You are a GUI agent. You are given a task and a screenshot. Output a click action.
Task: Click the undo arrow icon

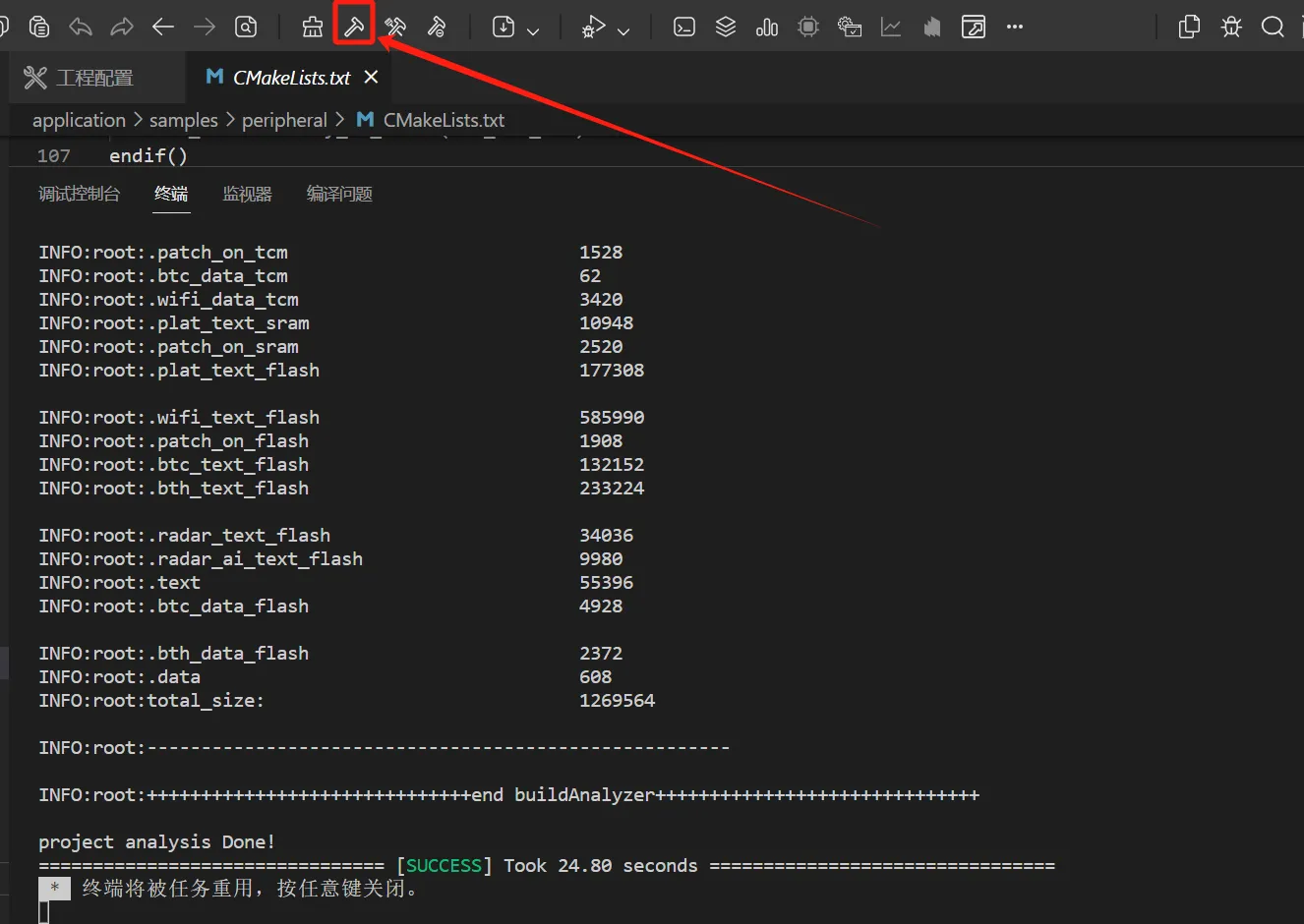click(81, 27)
